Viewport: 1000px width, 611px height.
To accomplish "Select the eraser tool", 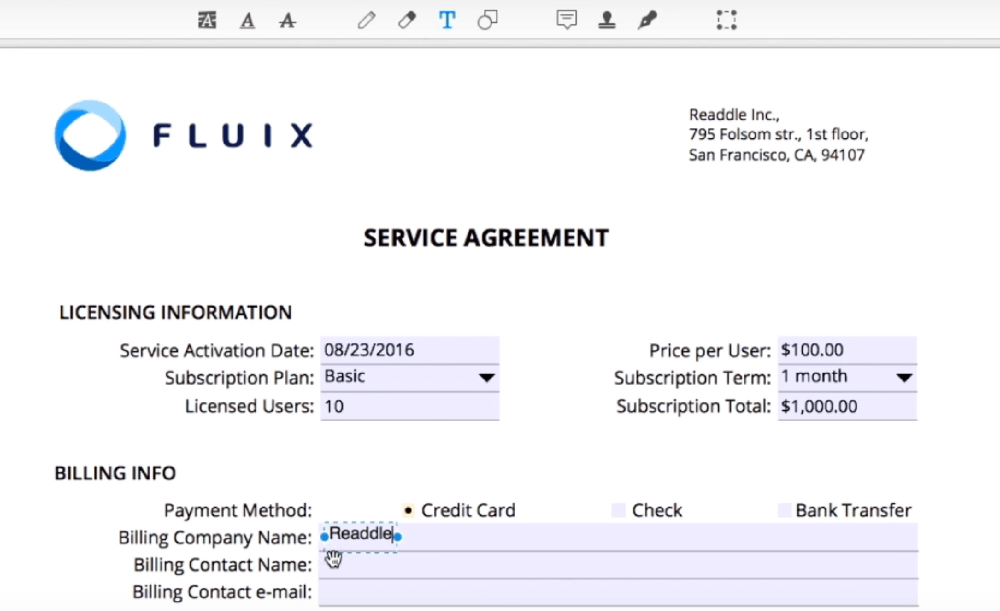I will [406, 20].
